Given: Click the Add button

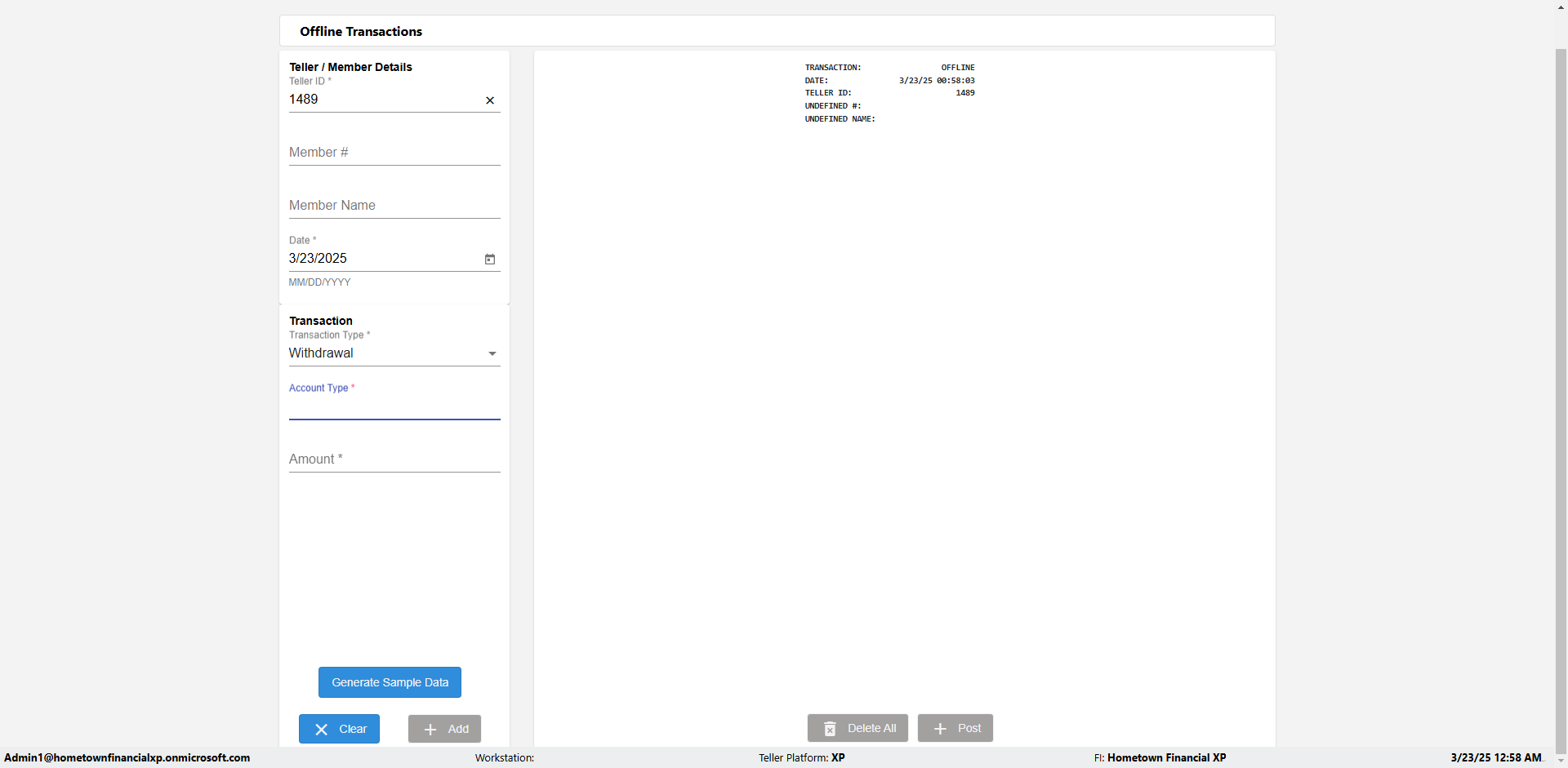Looking at the screenshot, I should coord(444,729).
